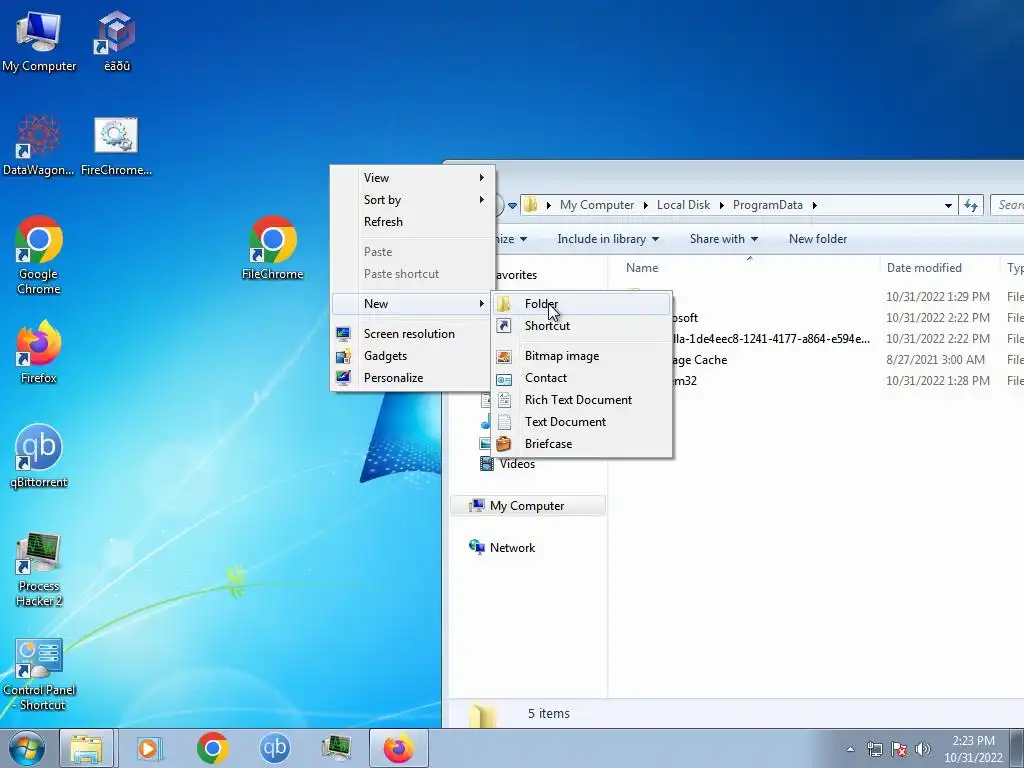Open Screen resolution settings
The width and height of the screenshot is (1024, 768).
(412, 334)
